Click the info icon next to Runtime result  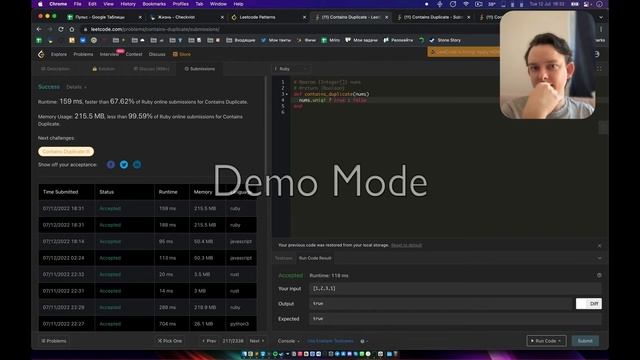[599, 276]
